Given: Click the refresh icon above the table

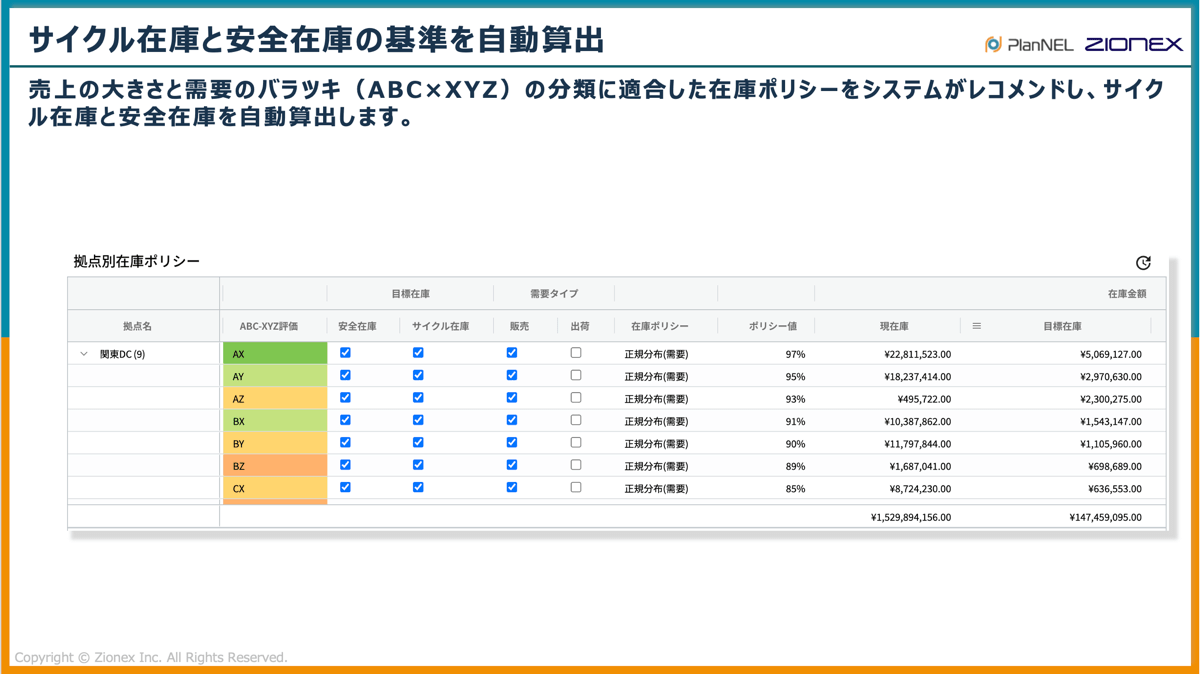Looking at the screenshot, I should pos(1143,262).
